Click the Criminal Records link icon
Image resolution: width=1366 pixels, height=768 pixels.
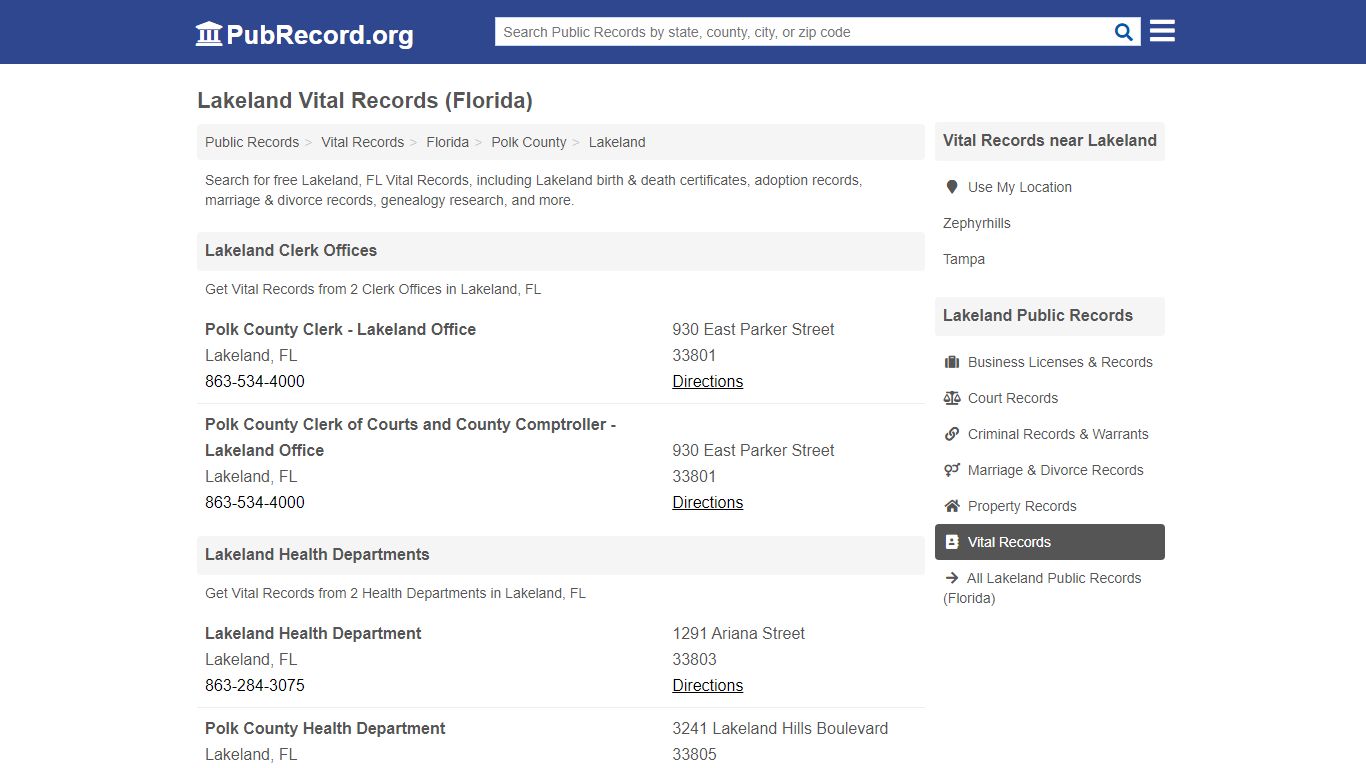tap(952, 434)
